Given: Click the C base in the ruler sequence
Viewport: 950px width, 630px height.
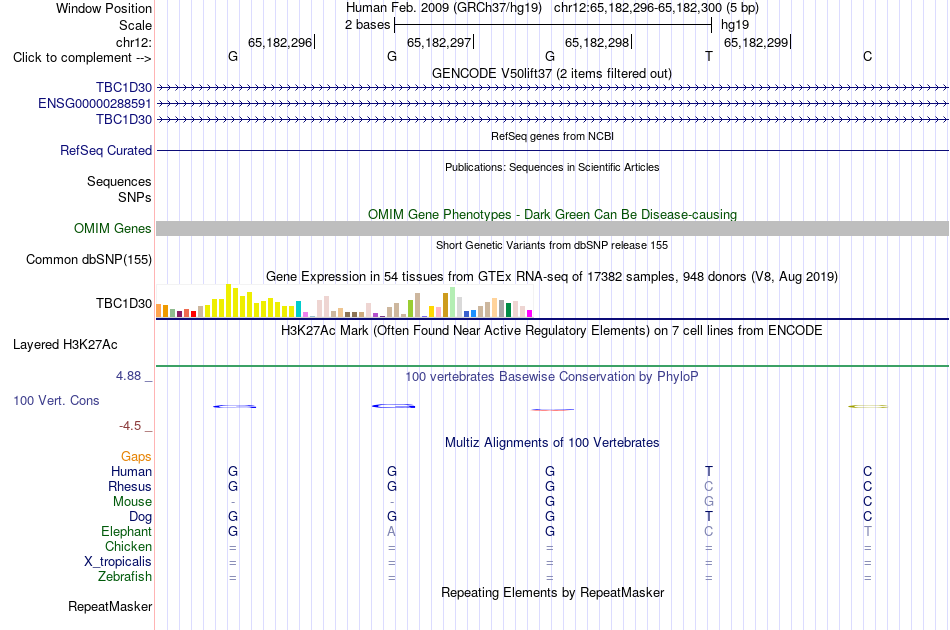Looking at the screenshot, I should [x=868, y=56].
